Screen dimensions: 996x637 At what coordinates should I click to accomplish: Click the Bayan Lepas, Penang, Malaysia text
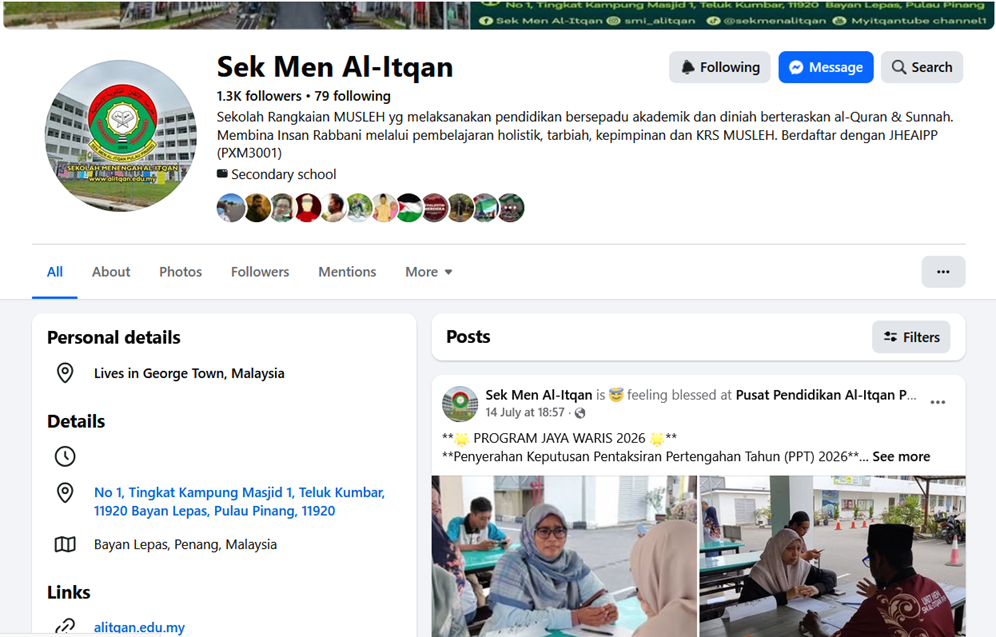[x=185, y=544]
